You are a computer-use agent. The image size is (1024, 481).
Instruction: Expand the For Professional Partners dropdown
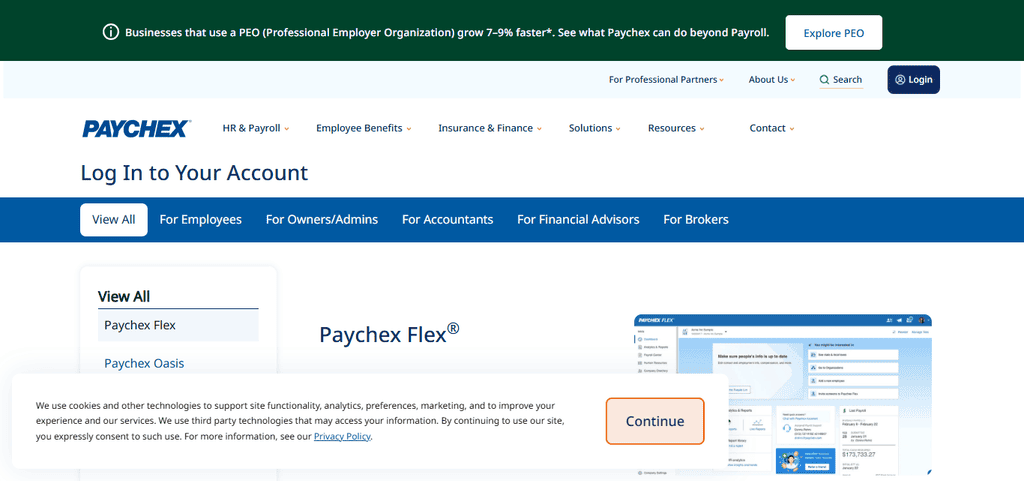pyautogui.click(x=666, y=80)
